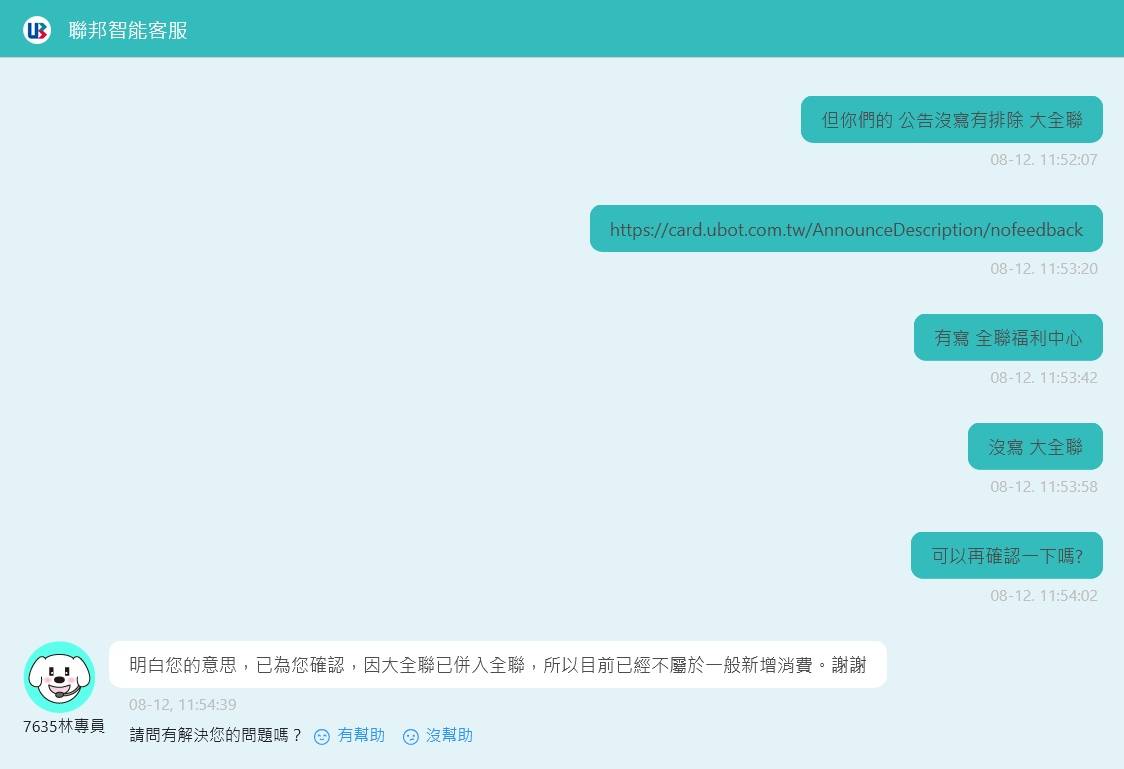Click the question 請問有解決您的問題嗎？
This screenshot has height=769, width=1124.
coord(216,735)
